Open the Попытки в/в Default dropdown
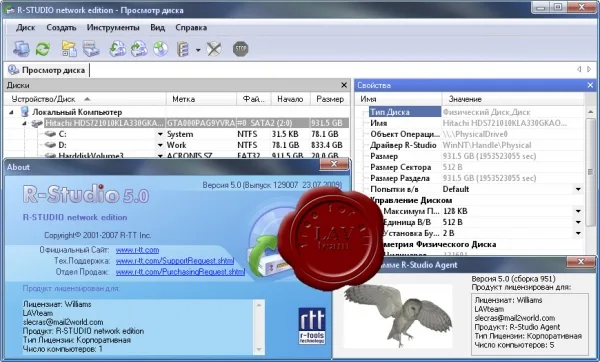Screen dimensions: 600x362 (578, 189)
